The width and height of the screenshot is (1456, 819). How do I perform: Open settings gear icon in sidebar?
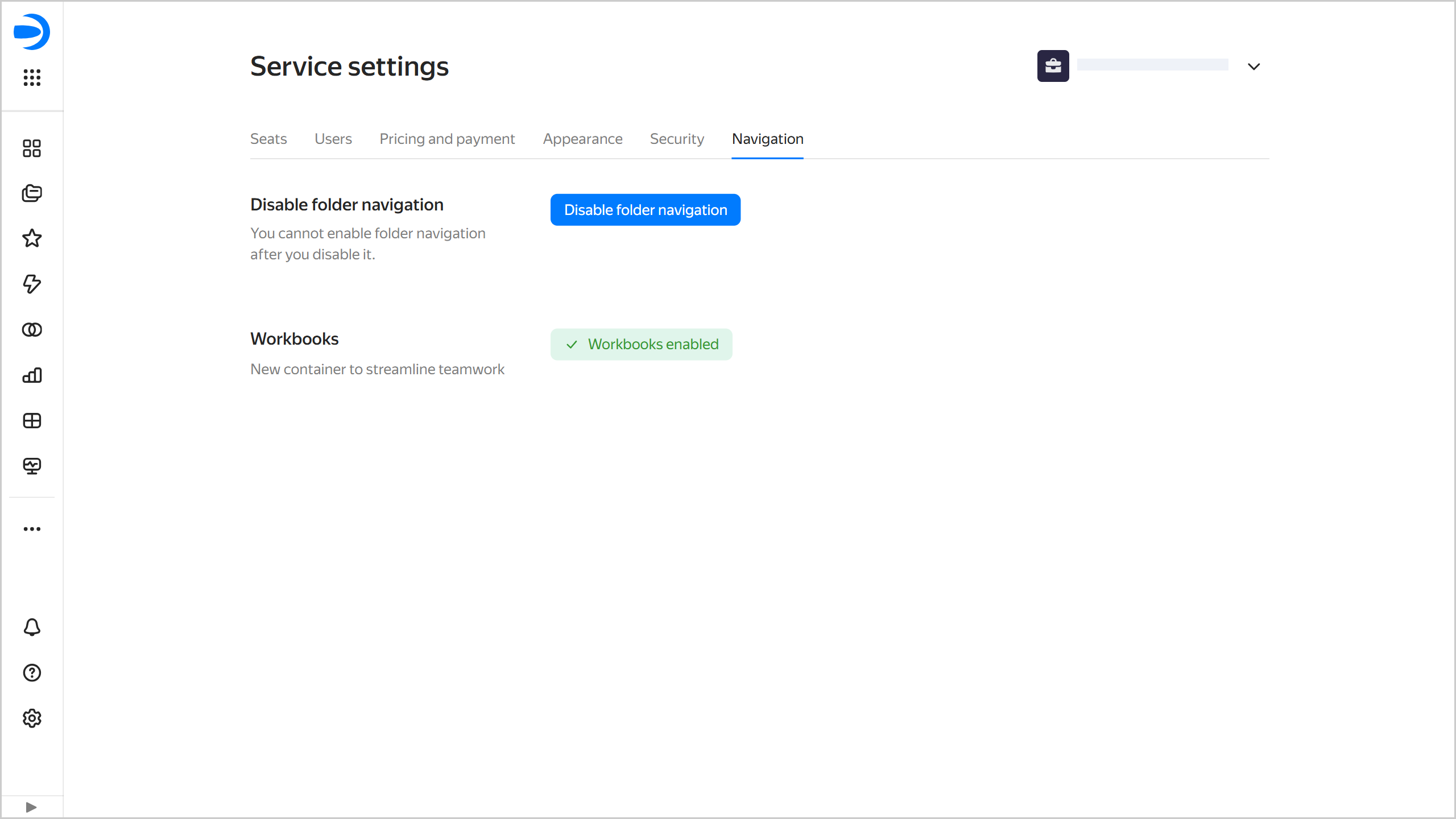pyautogui.click(x=32, y=718)
